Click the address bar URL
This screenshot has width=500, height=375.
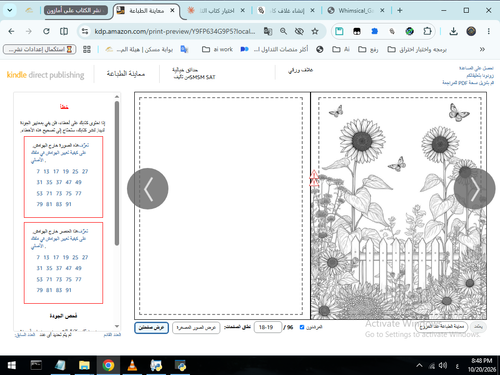[x=175, y=31]
